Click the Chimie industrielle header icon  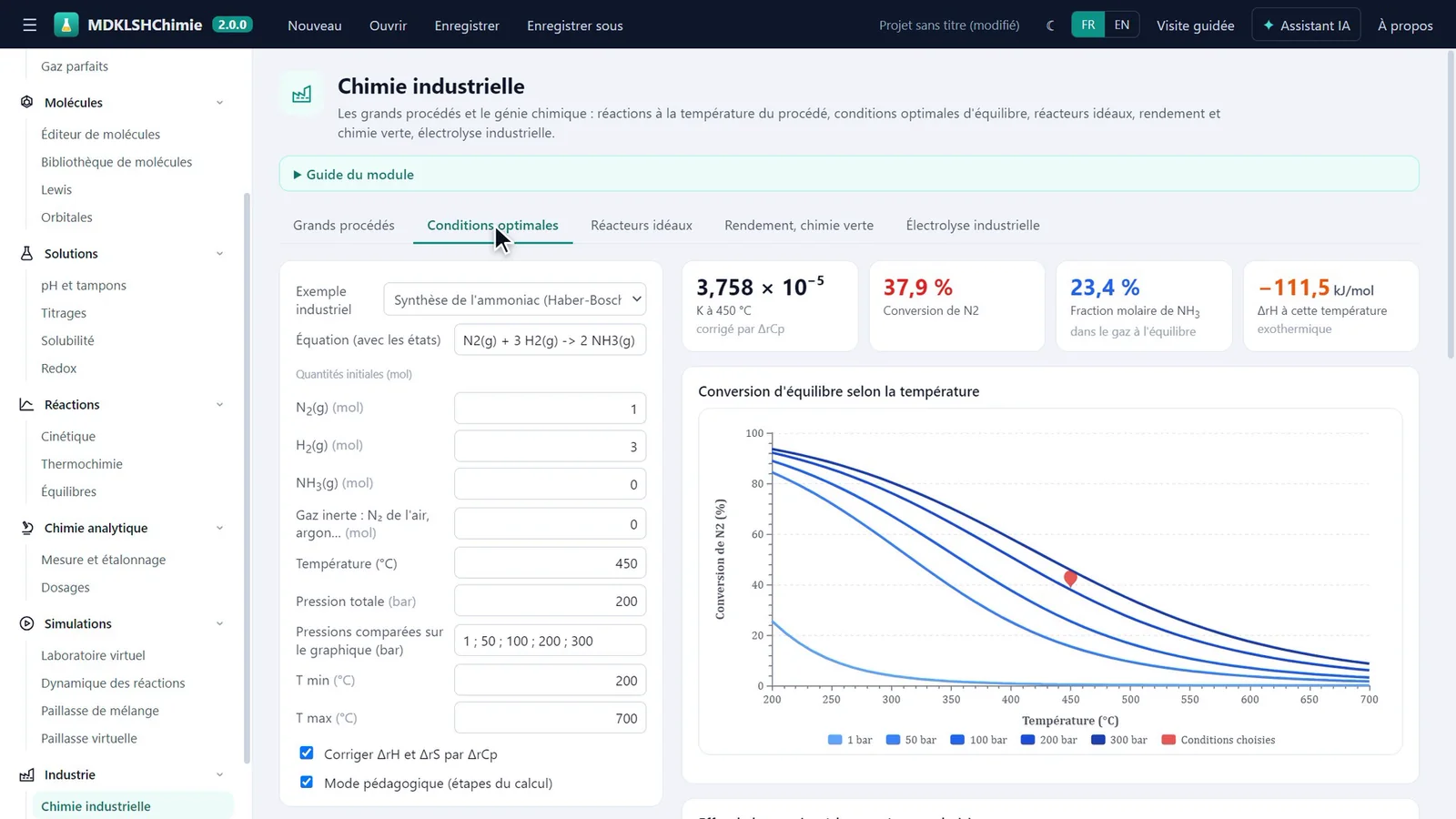click(x=302, y=94)
